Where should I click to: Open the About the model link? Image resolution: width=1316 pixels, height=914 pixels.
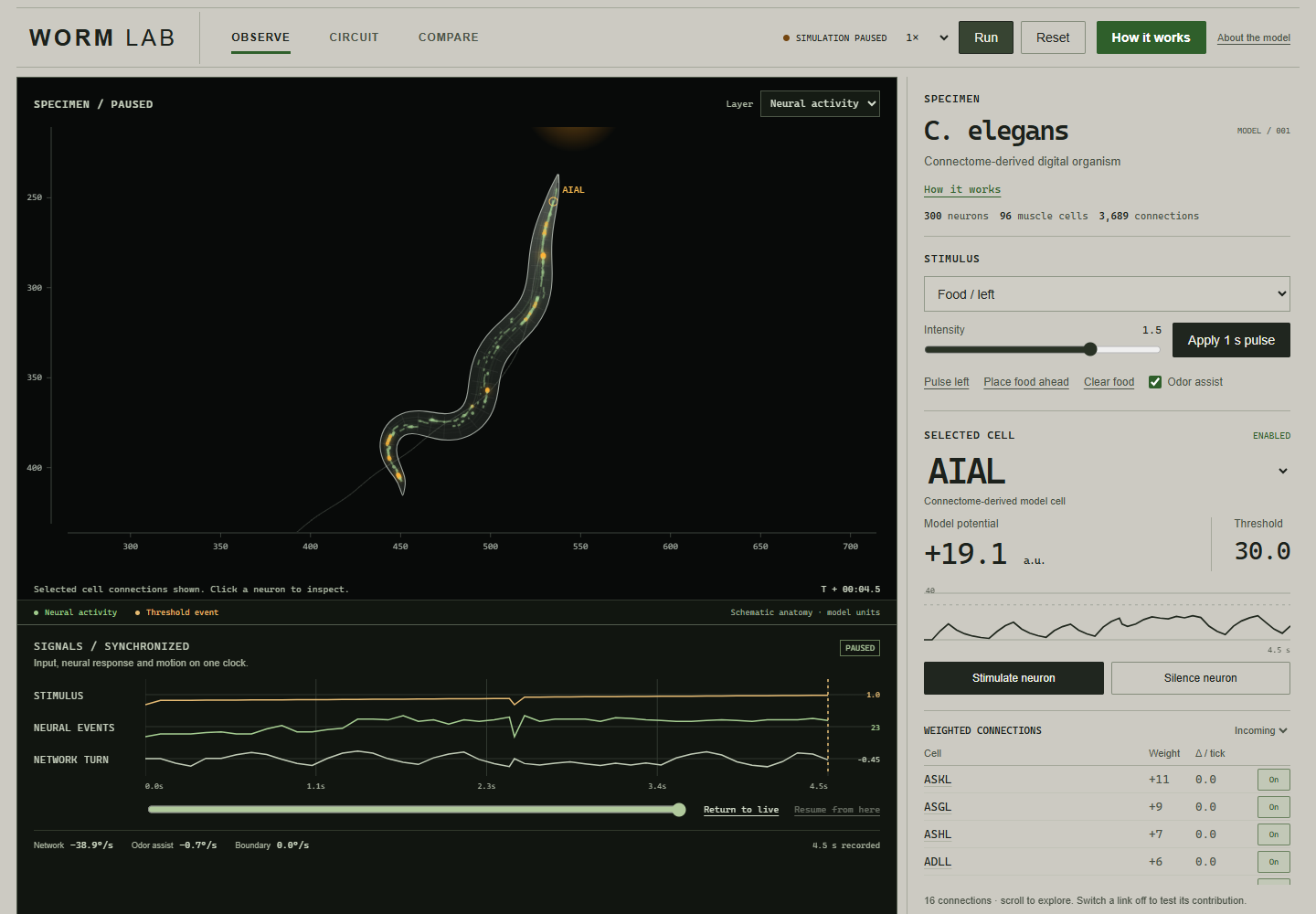[x=1254, y=37]
